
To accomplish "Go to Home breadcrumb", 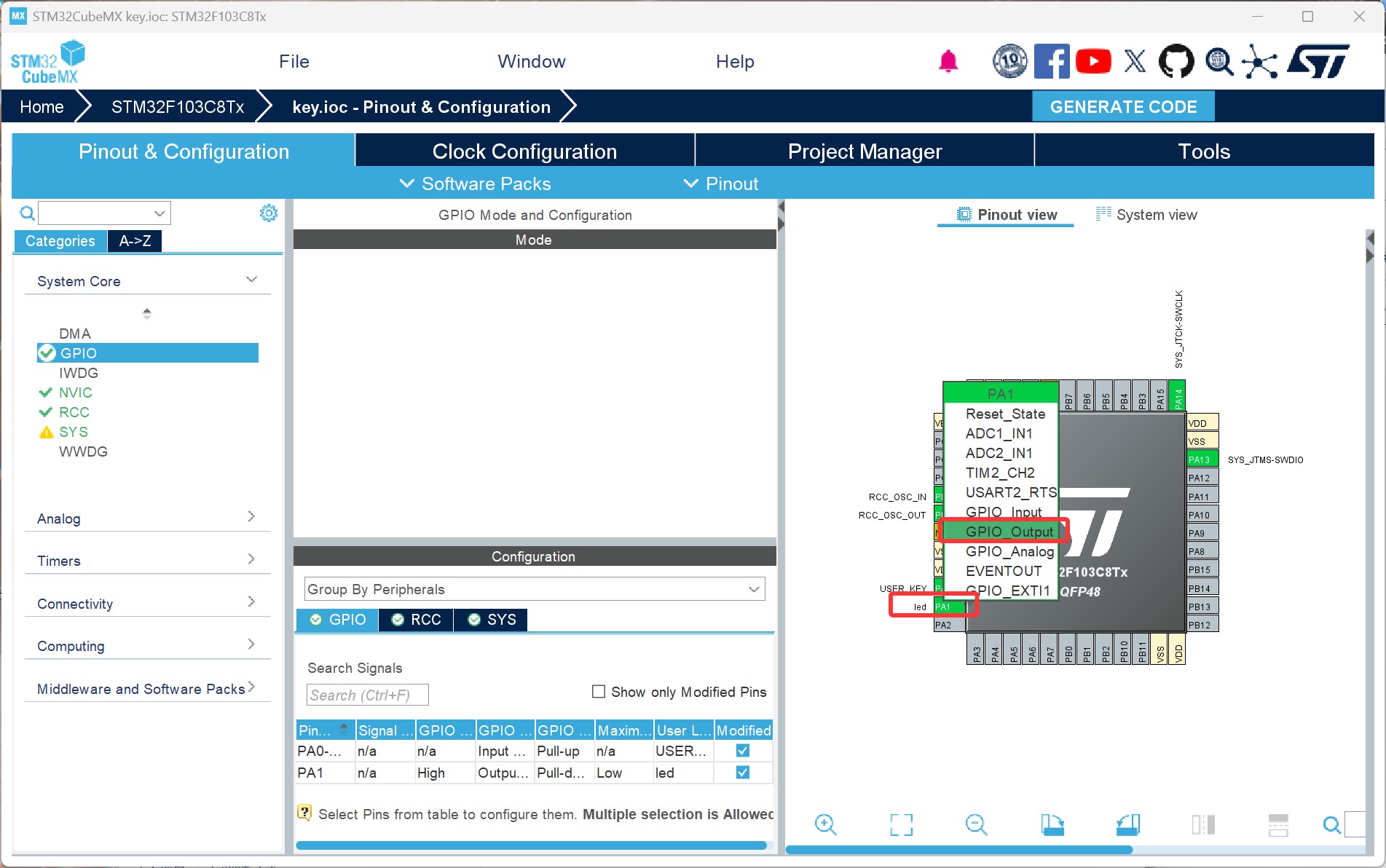I will click(42, 107).
